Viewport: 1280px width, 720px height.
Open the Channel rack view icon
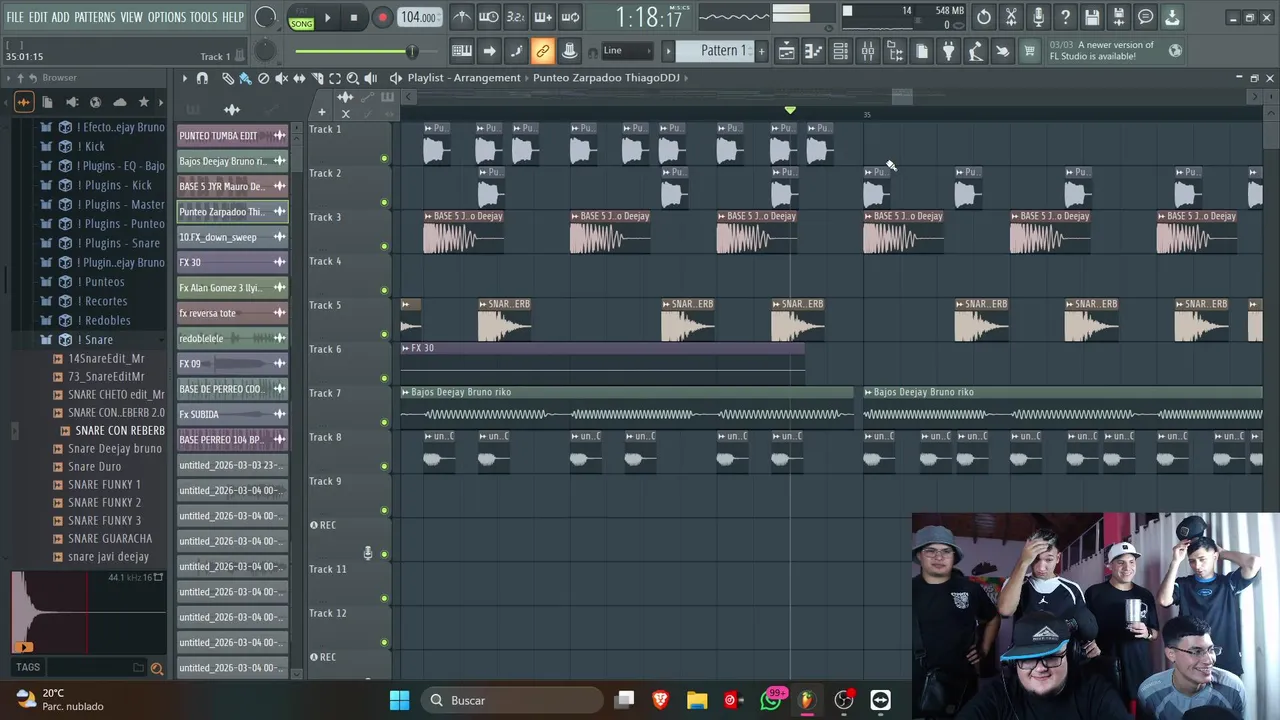(x=841, y=51)
